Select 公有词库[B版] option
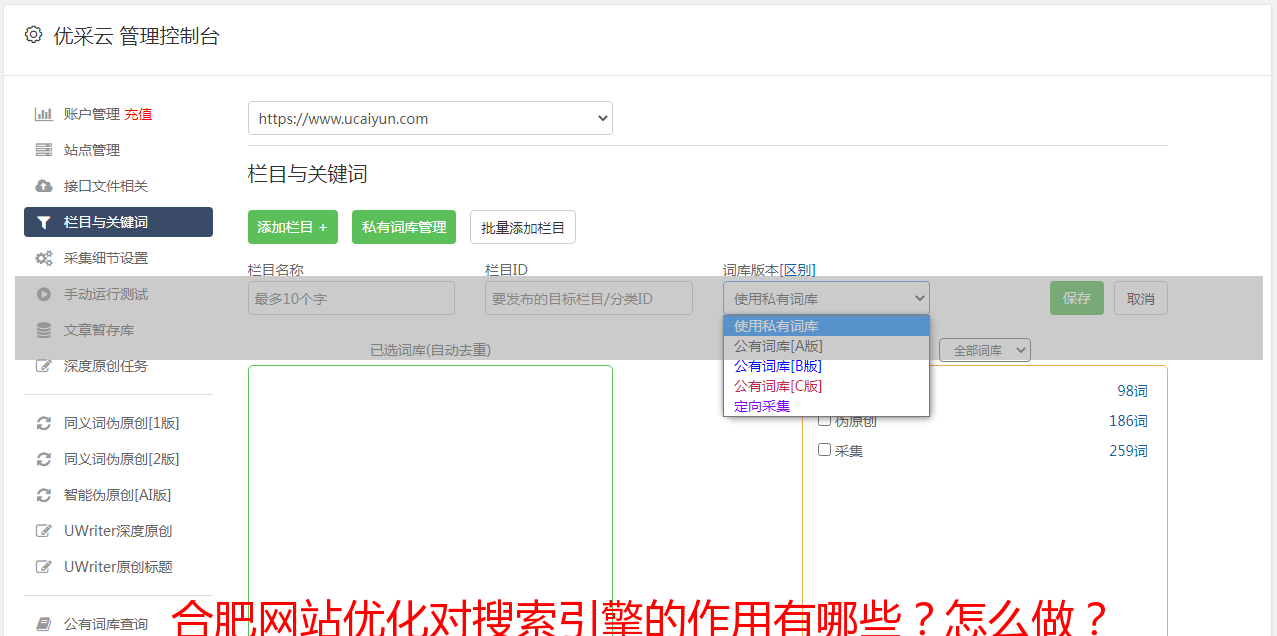The image size is (1277, 636). (826, 366)
